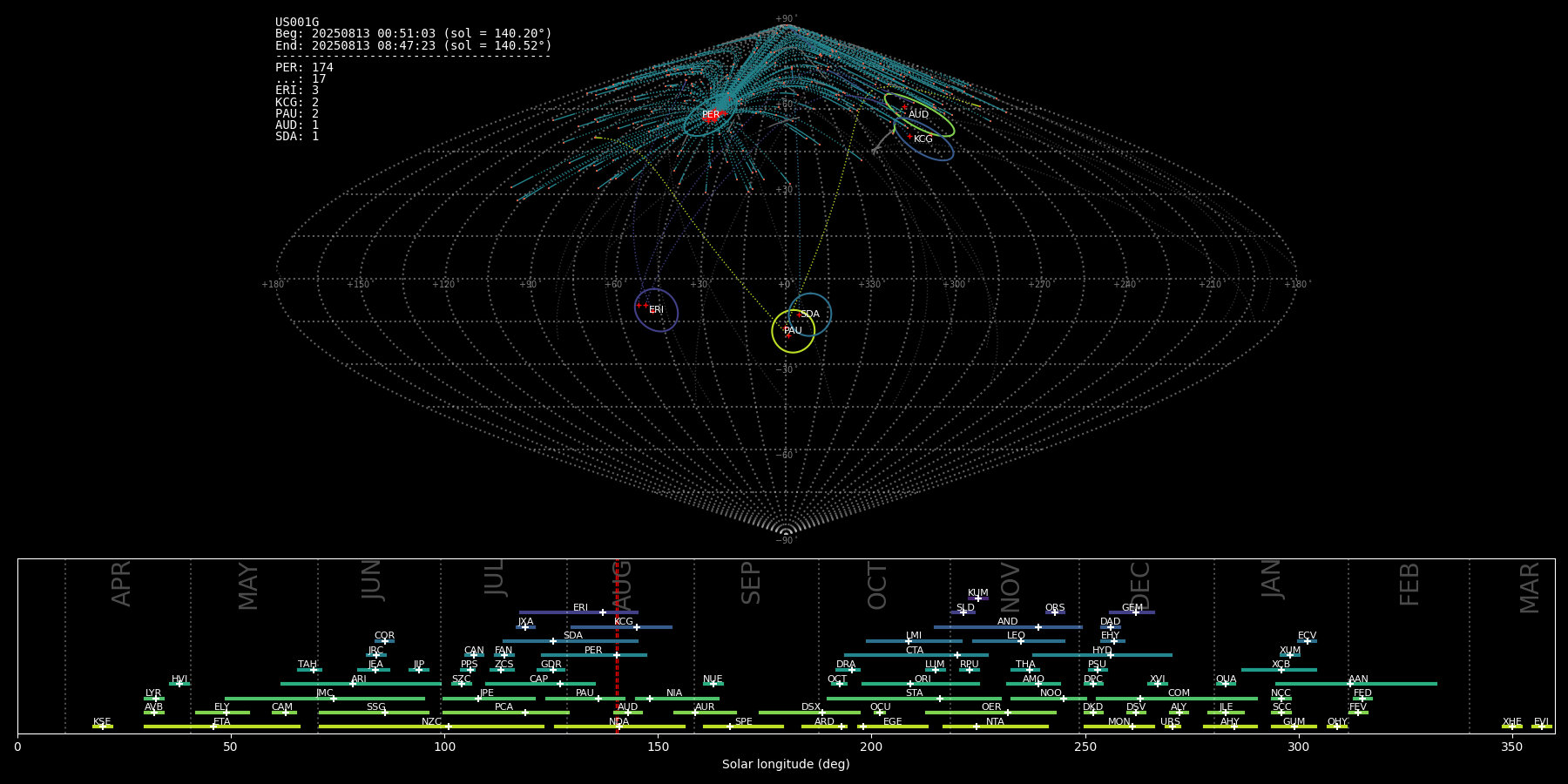Click the SDA radiant label on the sky map
Image resolution: width=1568 pixels, height=784 pixels.
pyautogui.click(x=809, y=314)
